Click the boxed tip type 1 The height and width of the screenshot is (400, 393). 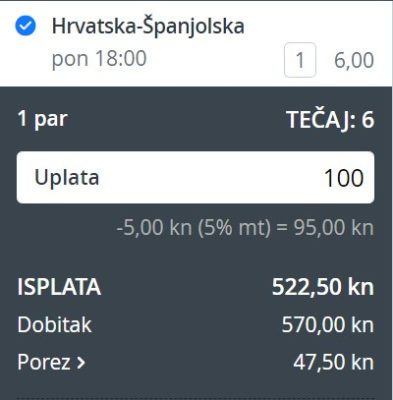pos(300,60)
